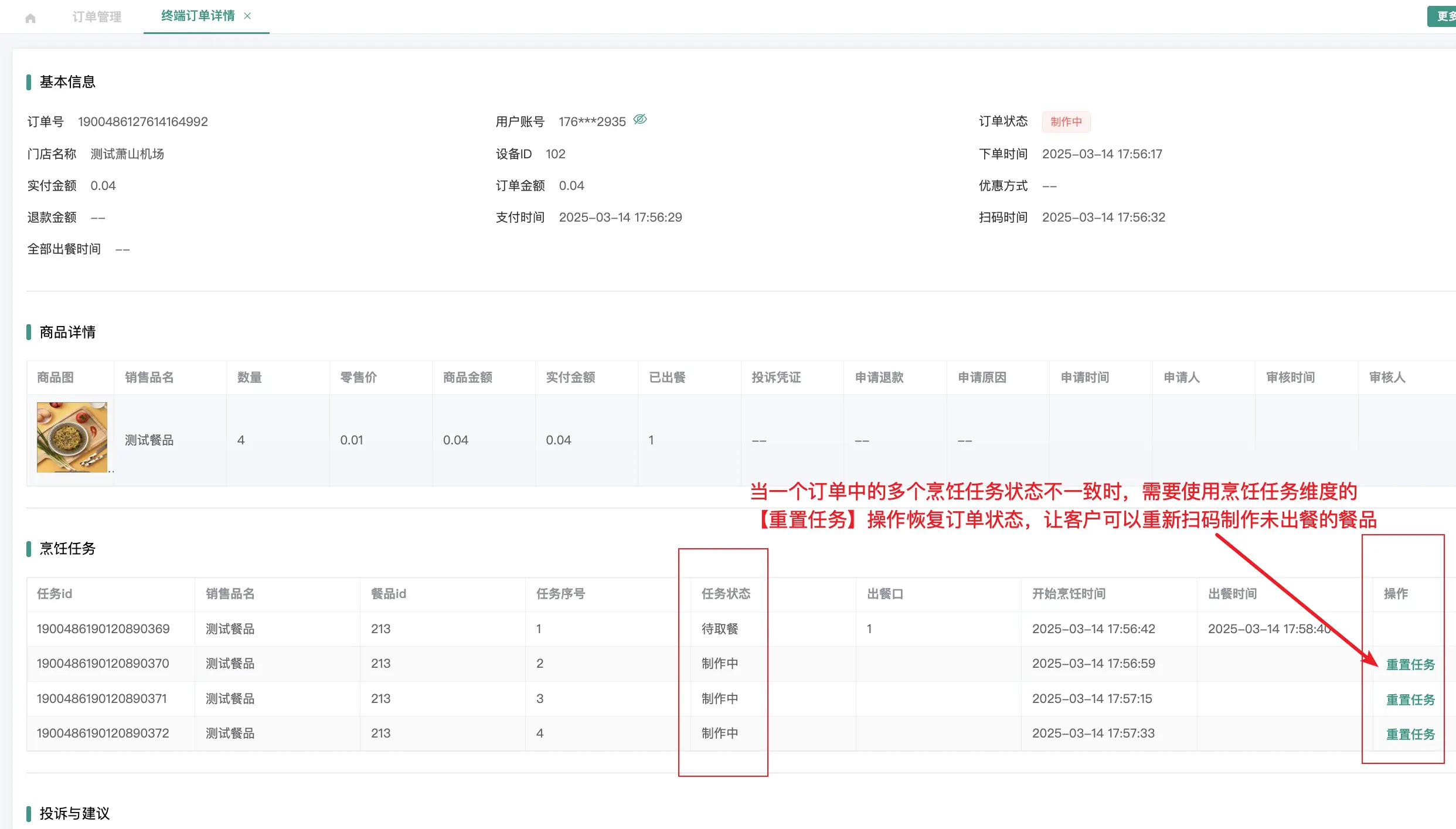Viewport: 1456px width, 829px height.
Task: Select the 烹饪任务 section heading
Action: tap(67, 549)
